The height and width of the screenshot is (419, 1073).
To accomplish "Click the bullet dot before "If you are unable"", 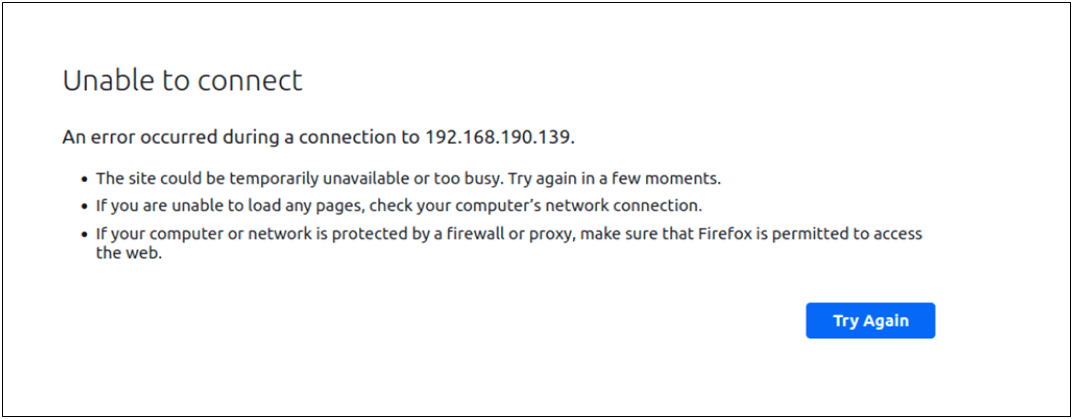I will tap(85, 207).
